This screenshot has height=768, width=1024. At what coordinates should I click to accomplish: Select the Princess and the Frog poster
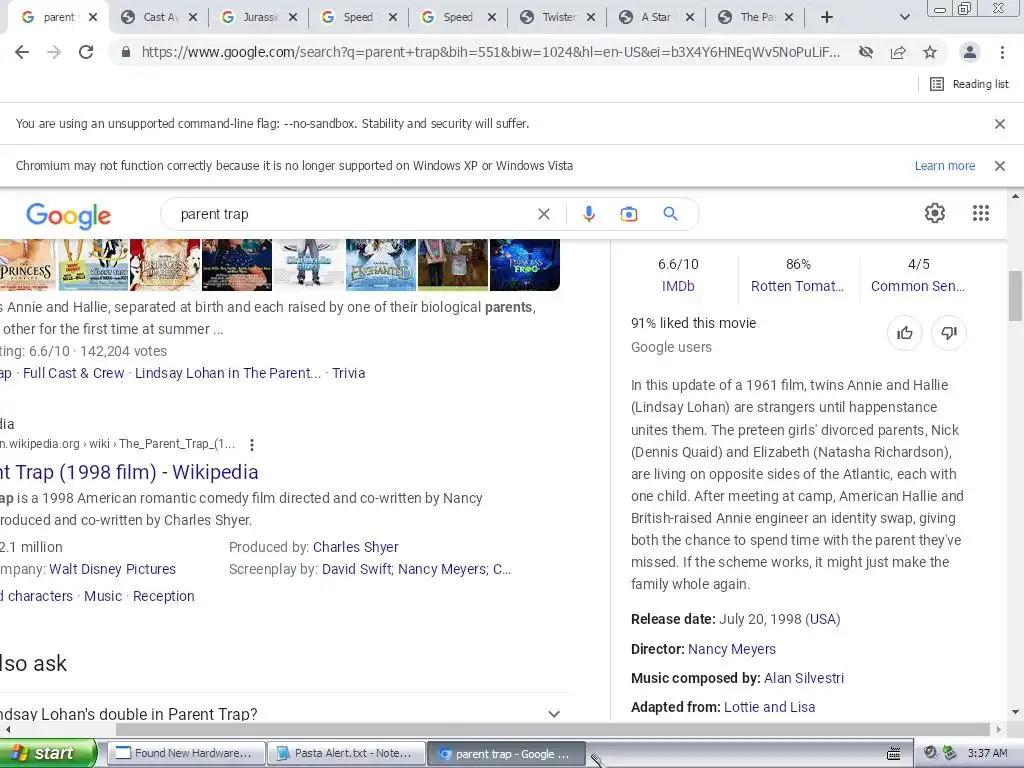pos(524,264)
